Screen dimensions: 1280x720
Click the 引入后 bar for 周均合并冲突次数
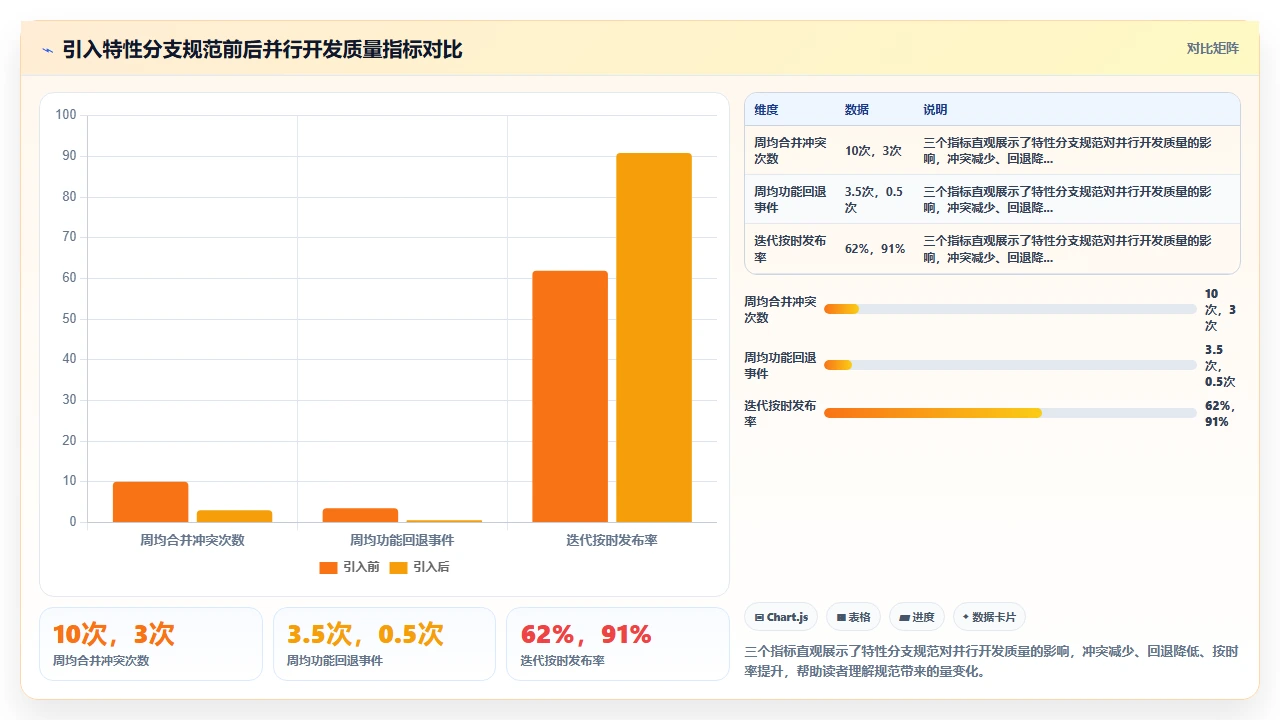point(234,516)
